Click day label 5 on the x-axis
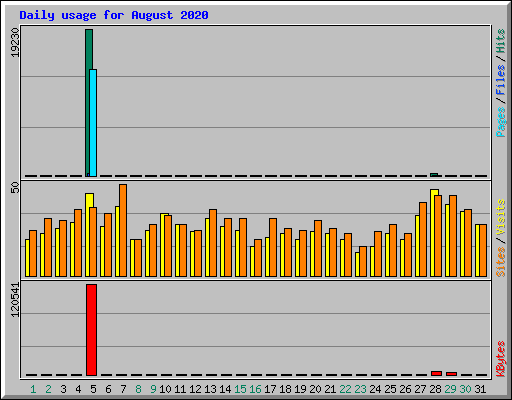 [x=93, y=389]
